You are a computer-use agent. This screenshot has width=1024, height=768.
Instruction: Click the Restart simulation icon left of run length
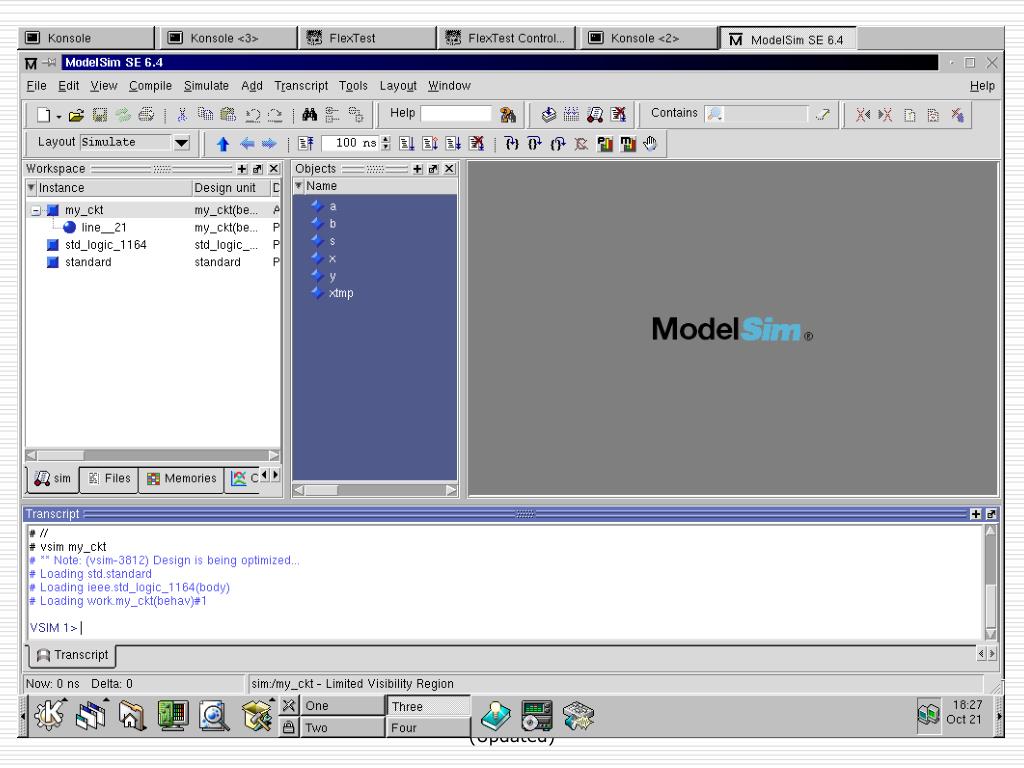(x=306, y=144)
